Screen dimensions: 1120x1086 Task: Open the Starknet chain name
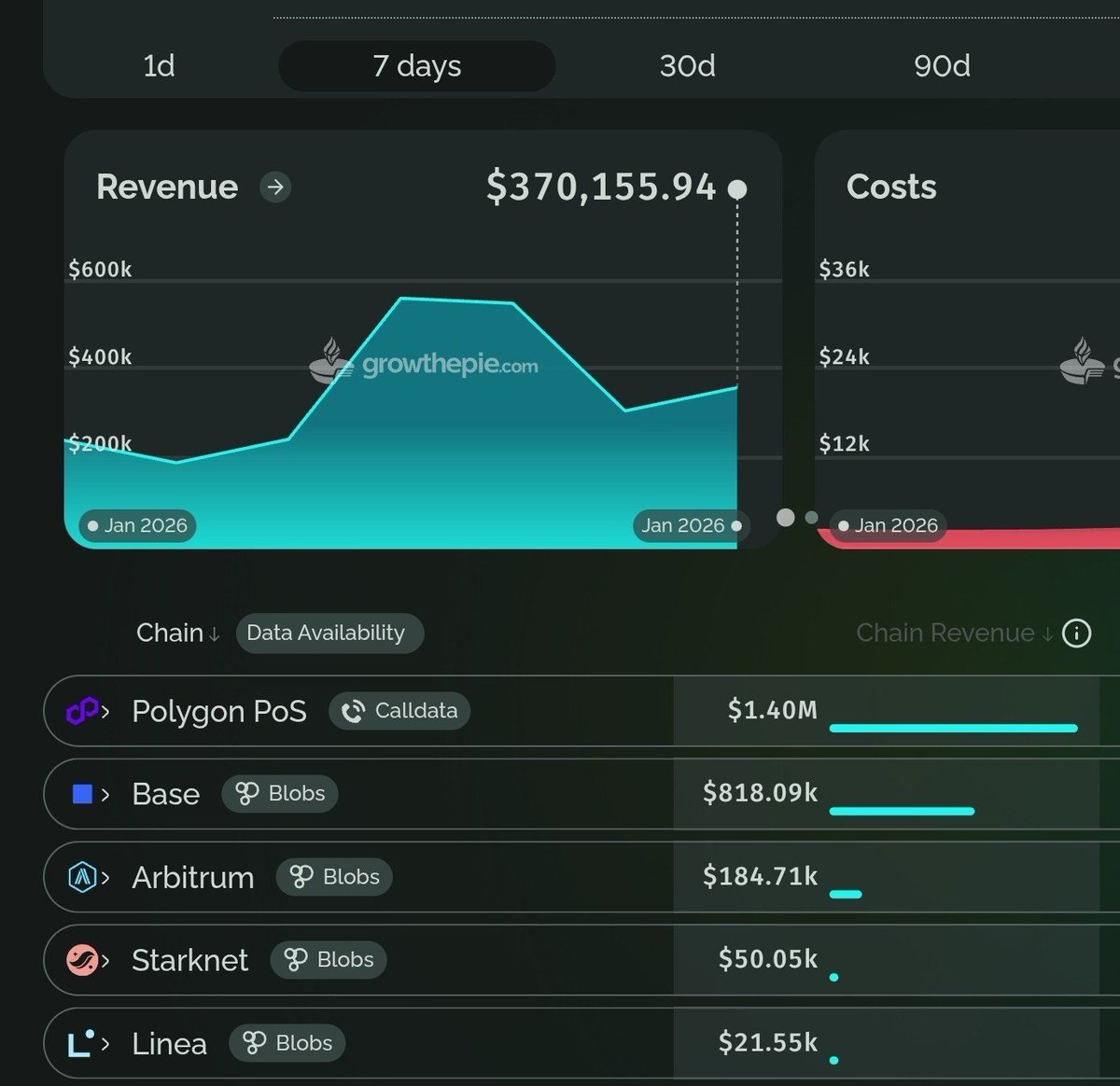pos(190,961)
